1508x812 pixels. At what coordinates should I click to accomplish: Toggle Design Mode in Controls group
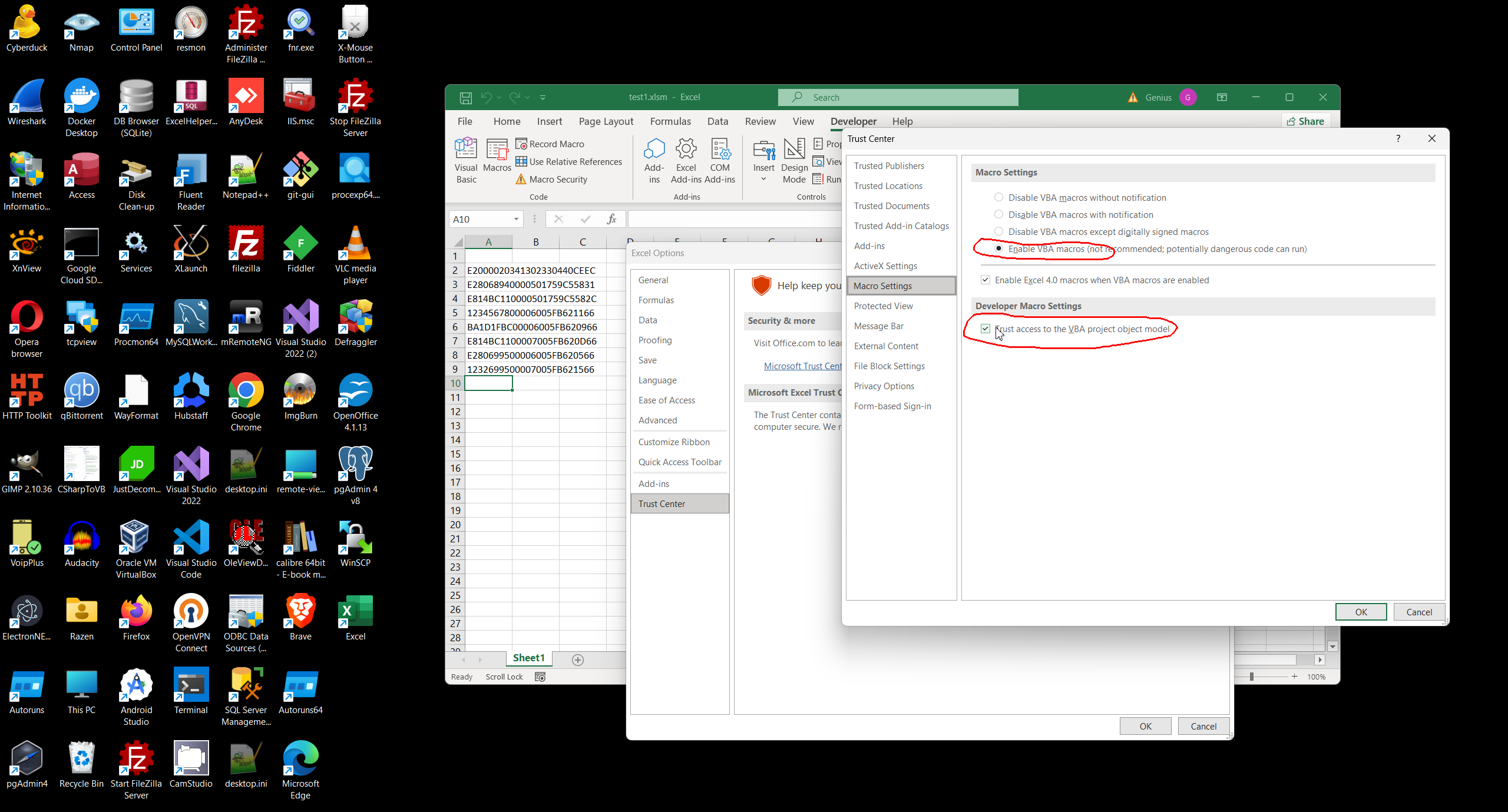pos(794,159)
